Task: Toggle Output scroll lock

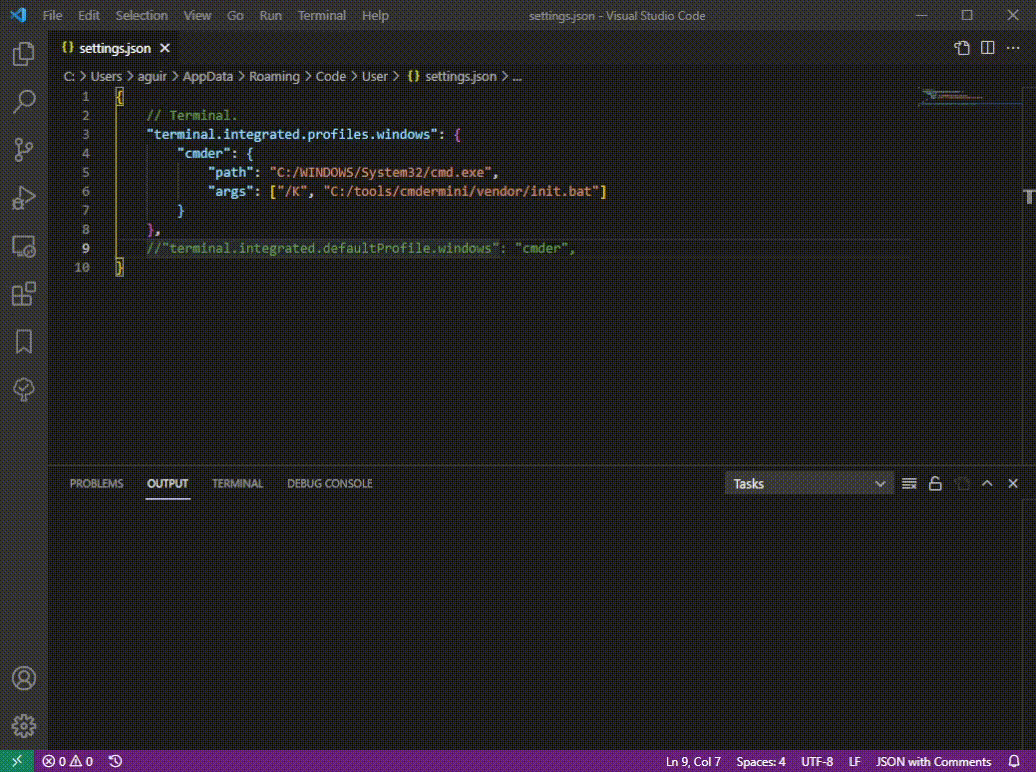Action: click(935, 484)
